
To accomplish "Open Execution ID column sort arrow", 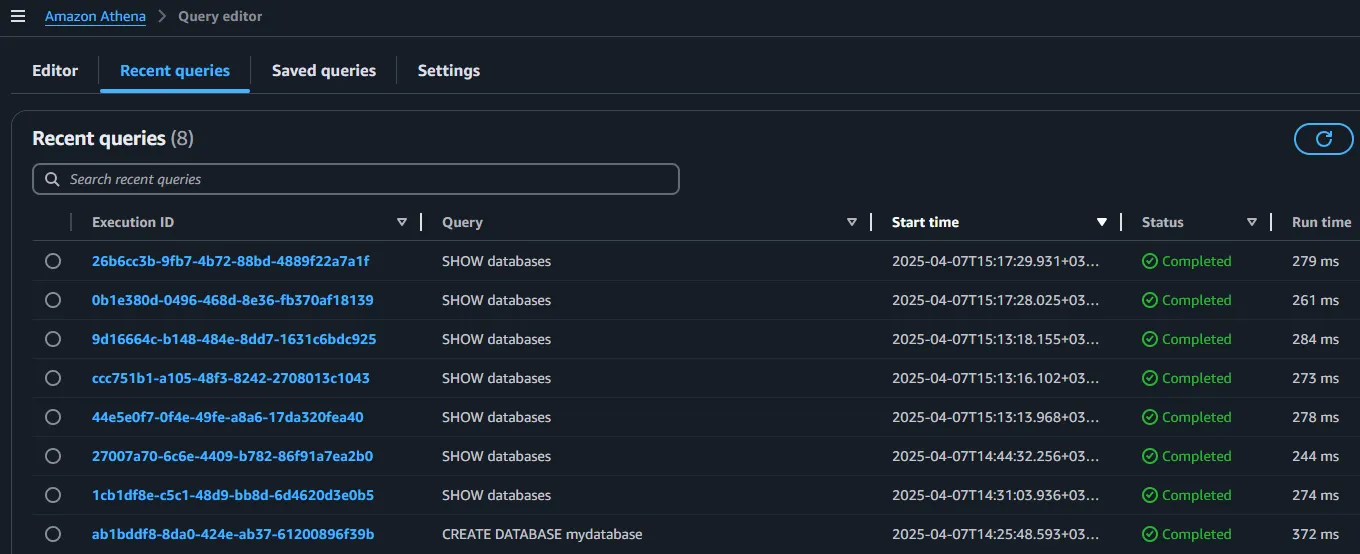I will click(402, 222).
